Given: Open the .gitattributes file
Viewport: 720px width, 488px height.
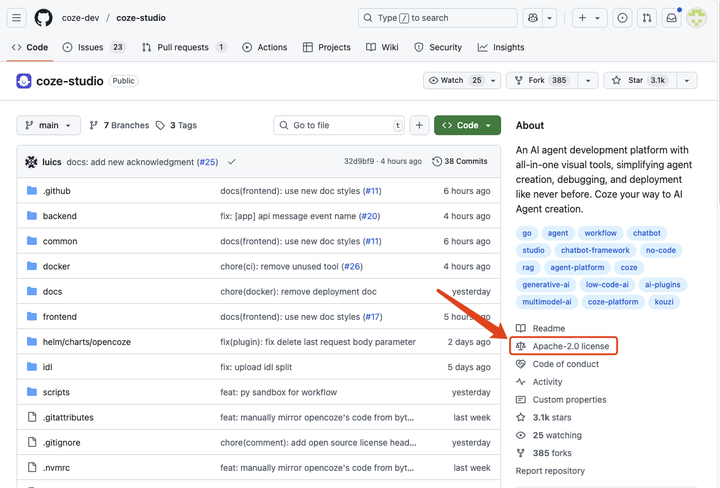Looking at the screenshot, I should [68, 418].
